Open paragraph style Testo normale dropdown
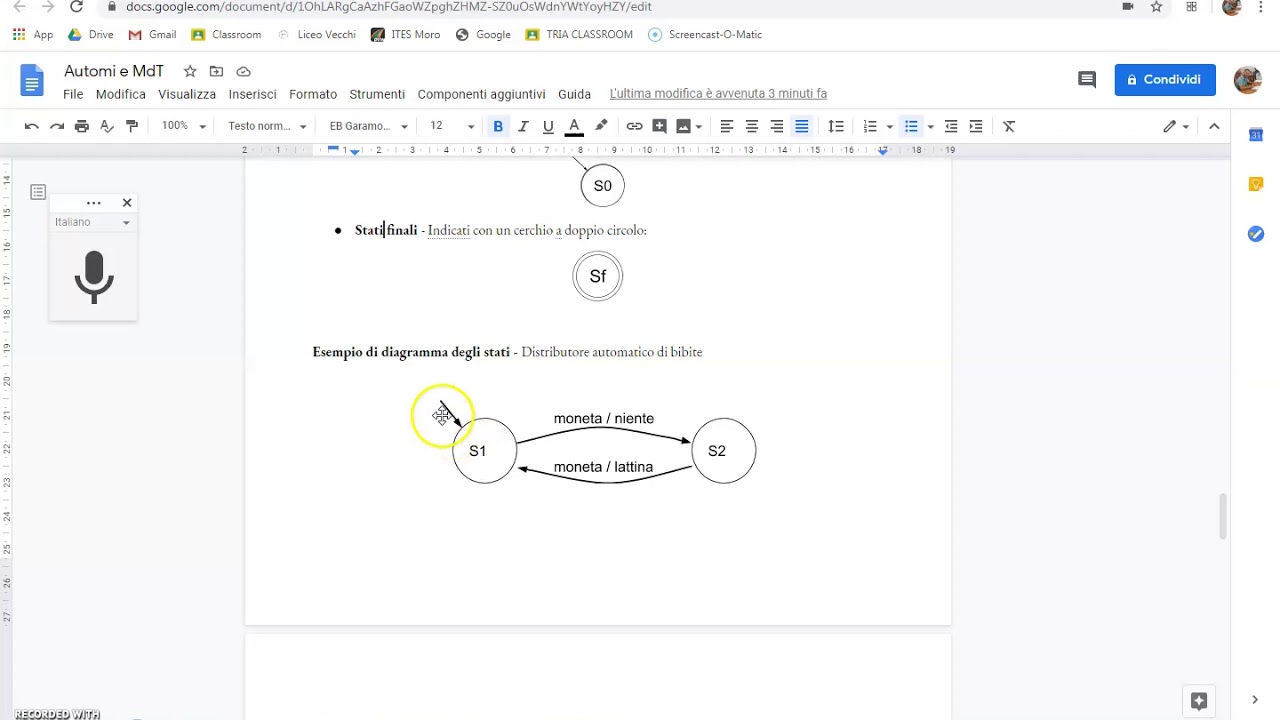Screen dimensions: 1280x720 pos(267,126)
